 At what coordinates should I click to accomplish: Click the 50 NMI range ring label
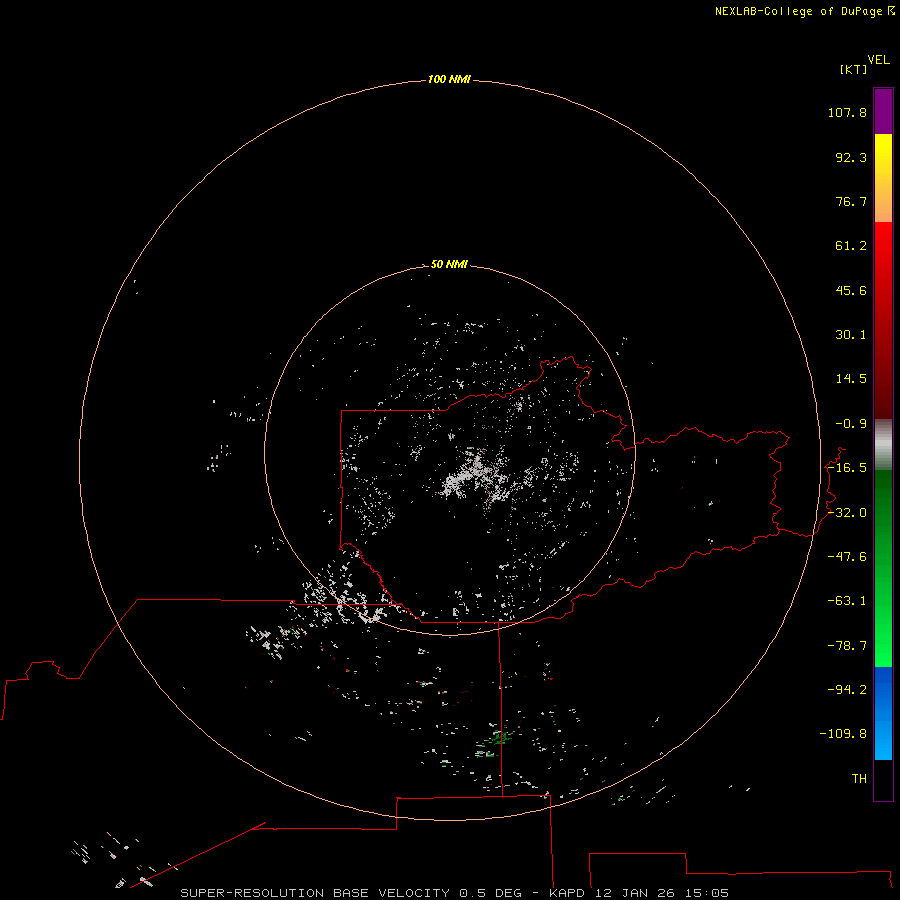(449, 264)
